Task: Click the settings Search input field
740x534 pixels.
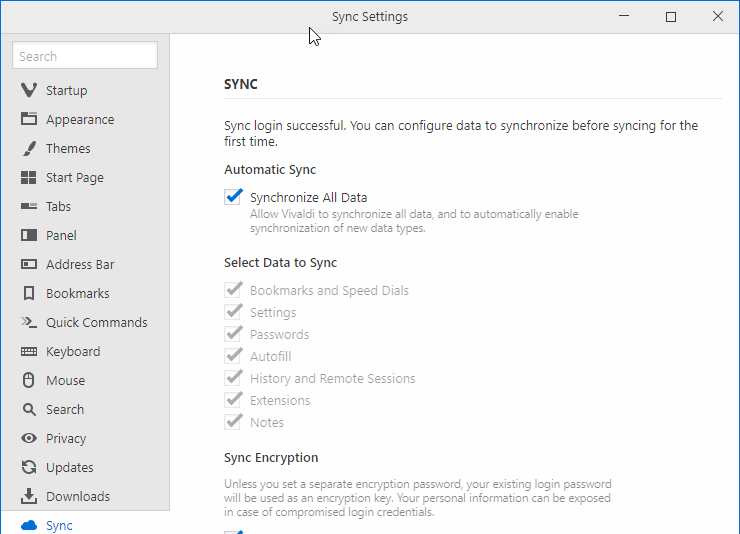Action: (85, 56)
